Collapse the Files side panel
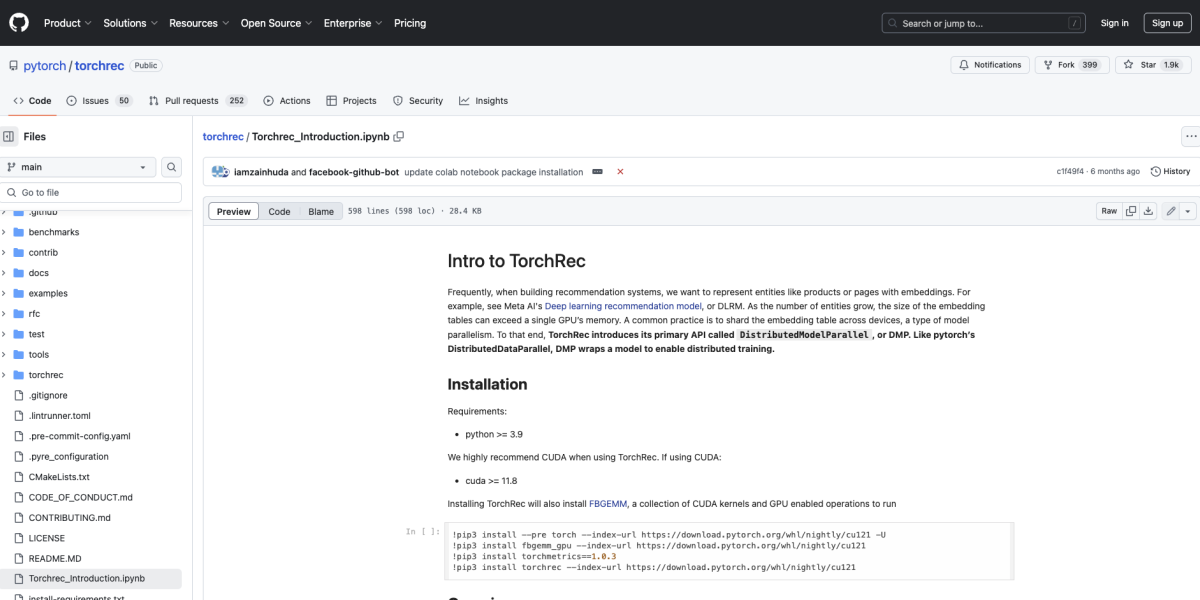This screenshot has width=1200, height=600. tap(9, 136)
